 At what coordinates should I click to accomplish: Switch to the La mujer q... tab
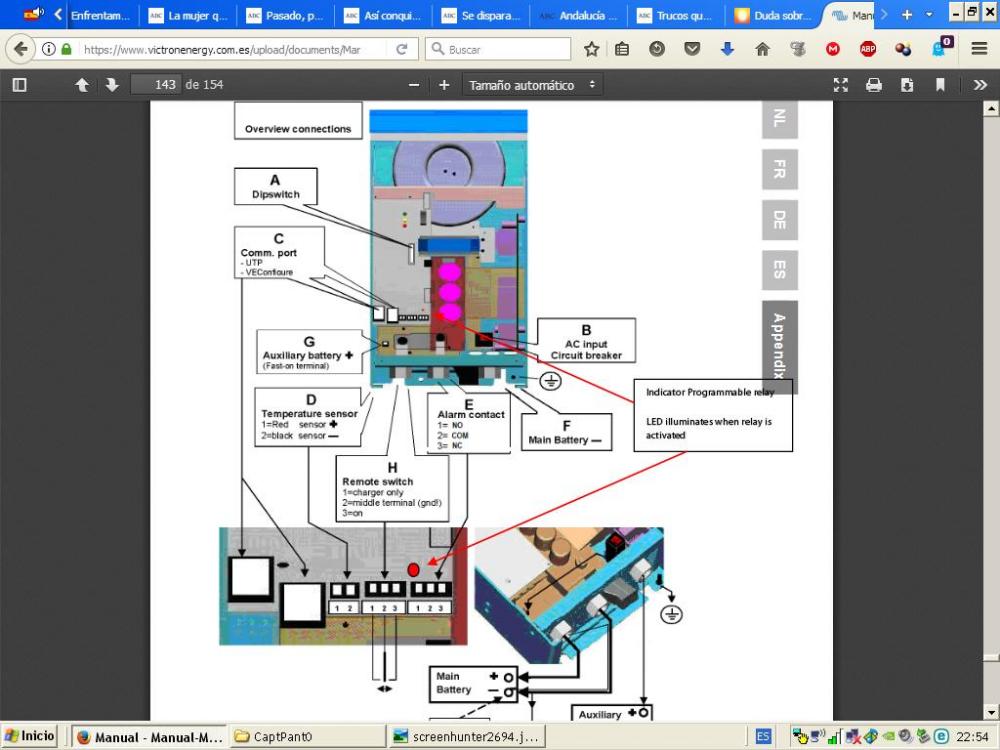pyautogui.click(x=188, y=15)
